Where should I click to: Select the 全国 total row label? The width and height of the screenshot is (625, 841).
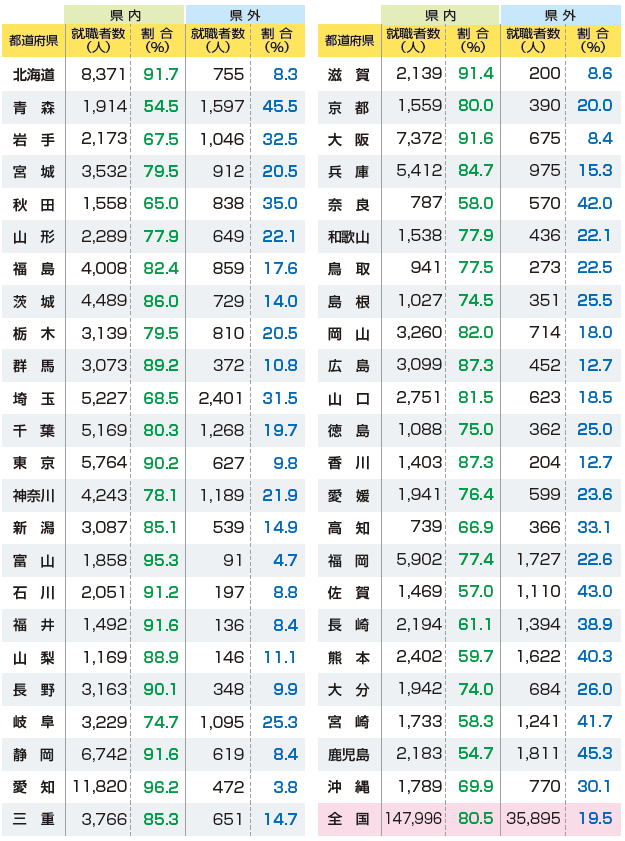click(x=349, y=819)
